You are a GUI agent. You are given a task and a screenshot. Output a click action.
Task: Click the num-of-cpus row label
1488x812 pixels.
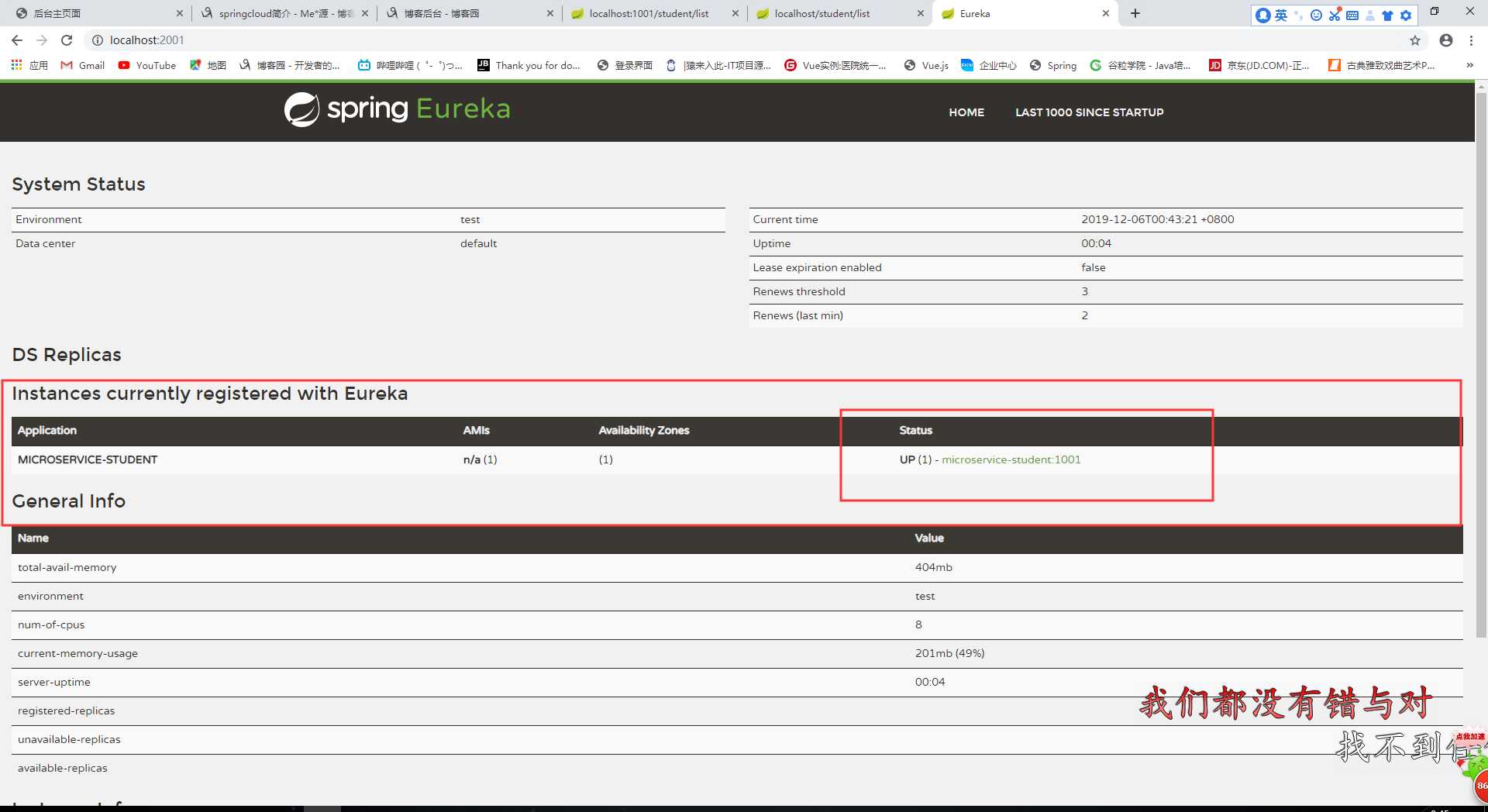(x=51, y=624)
